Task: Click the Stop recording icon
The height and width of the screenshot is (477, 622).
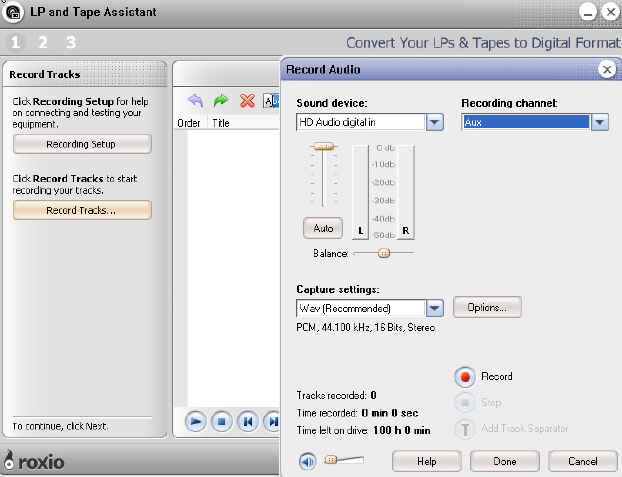Action: point(465,403)
